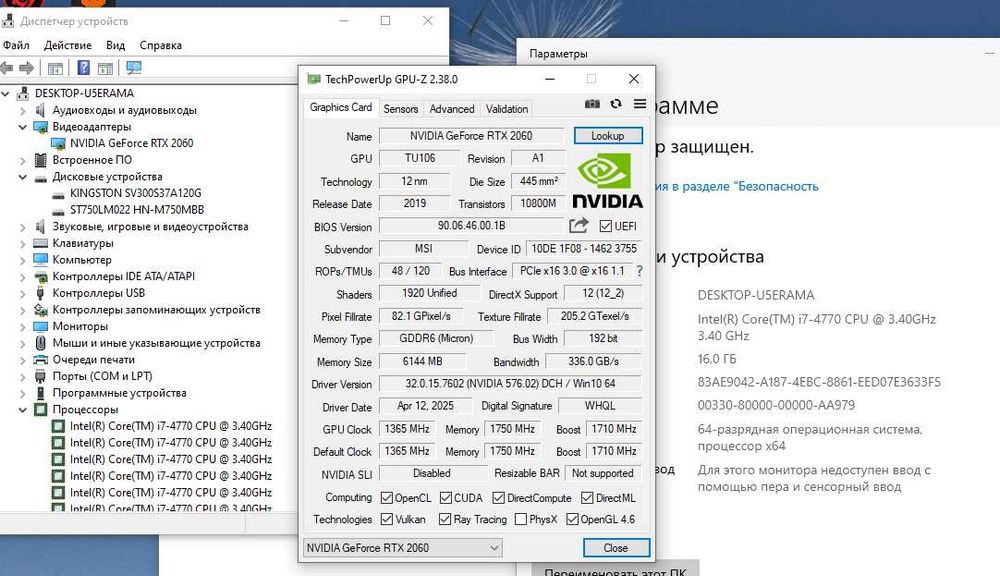Toggle the OpenGL 4.6 checkbox
This screenshot has width=1000, height=576.
pyautogui.click(x=572, y=519)
